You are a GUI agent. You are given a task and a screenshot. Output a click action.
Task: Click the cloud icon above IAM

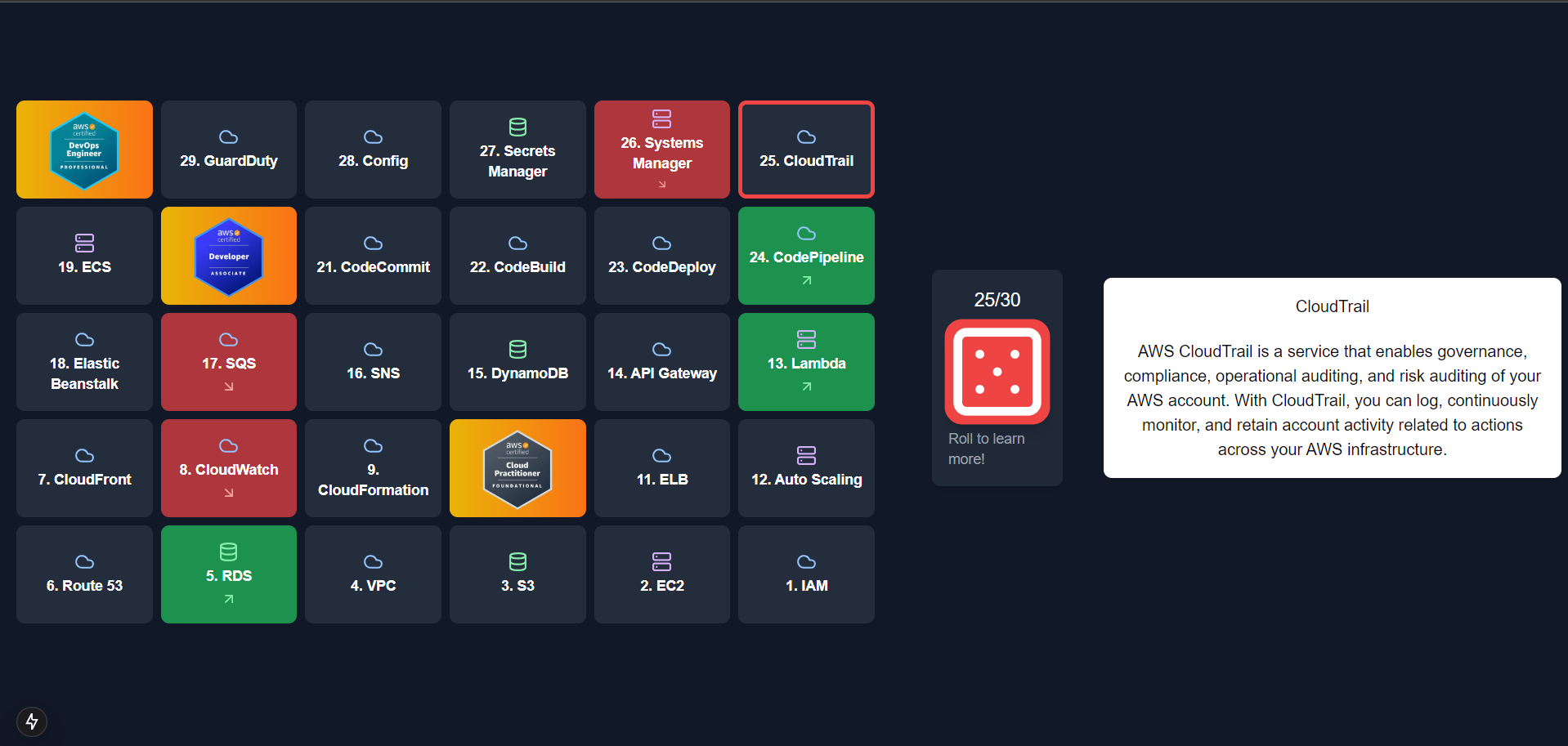(x=807, y=561)
